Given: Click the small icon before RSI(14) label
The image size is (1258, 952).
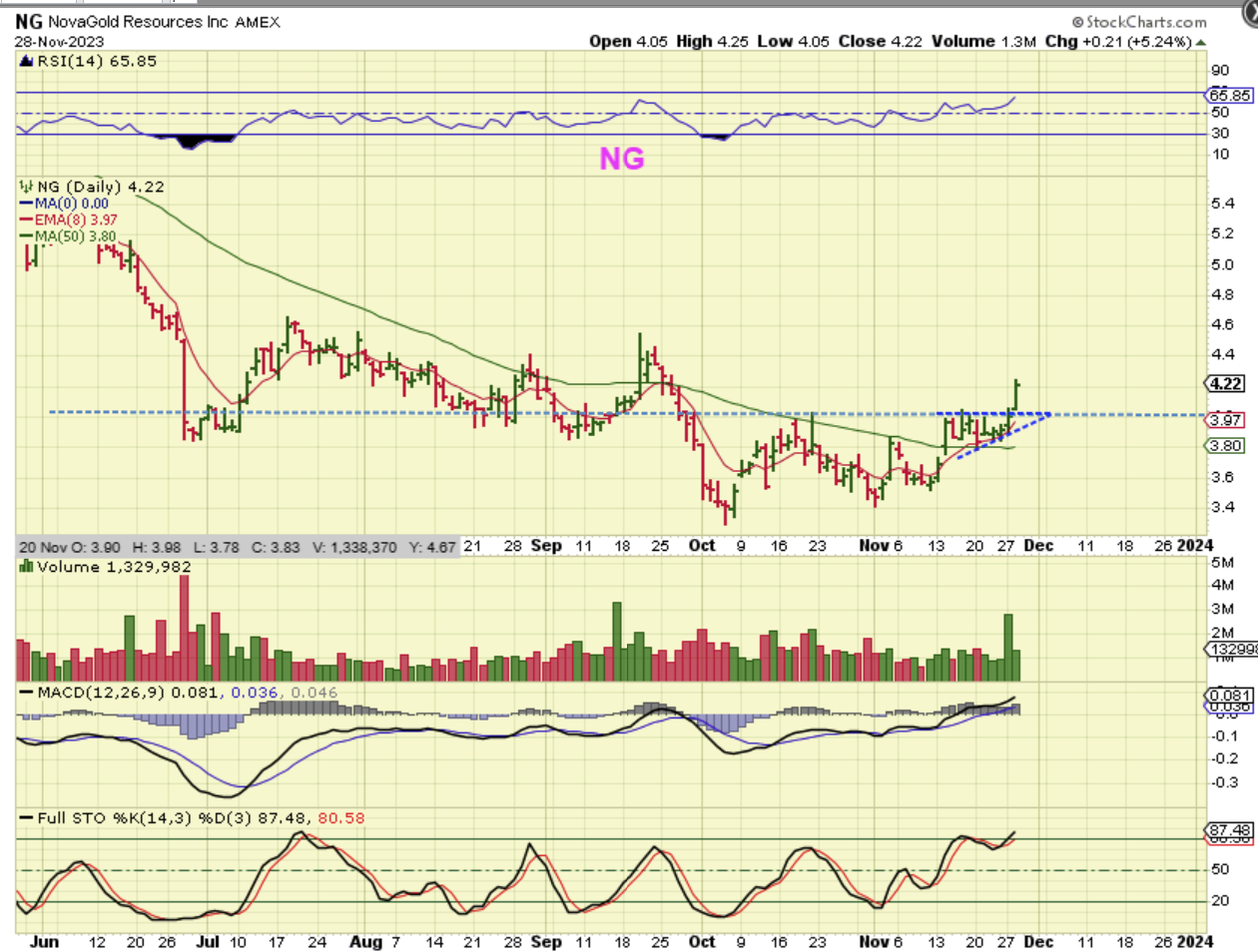Looking at the screenshot, I should [27, 61].
